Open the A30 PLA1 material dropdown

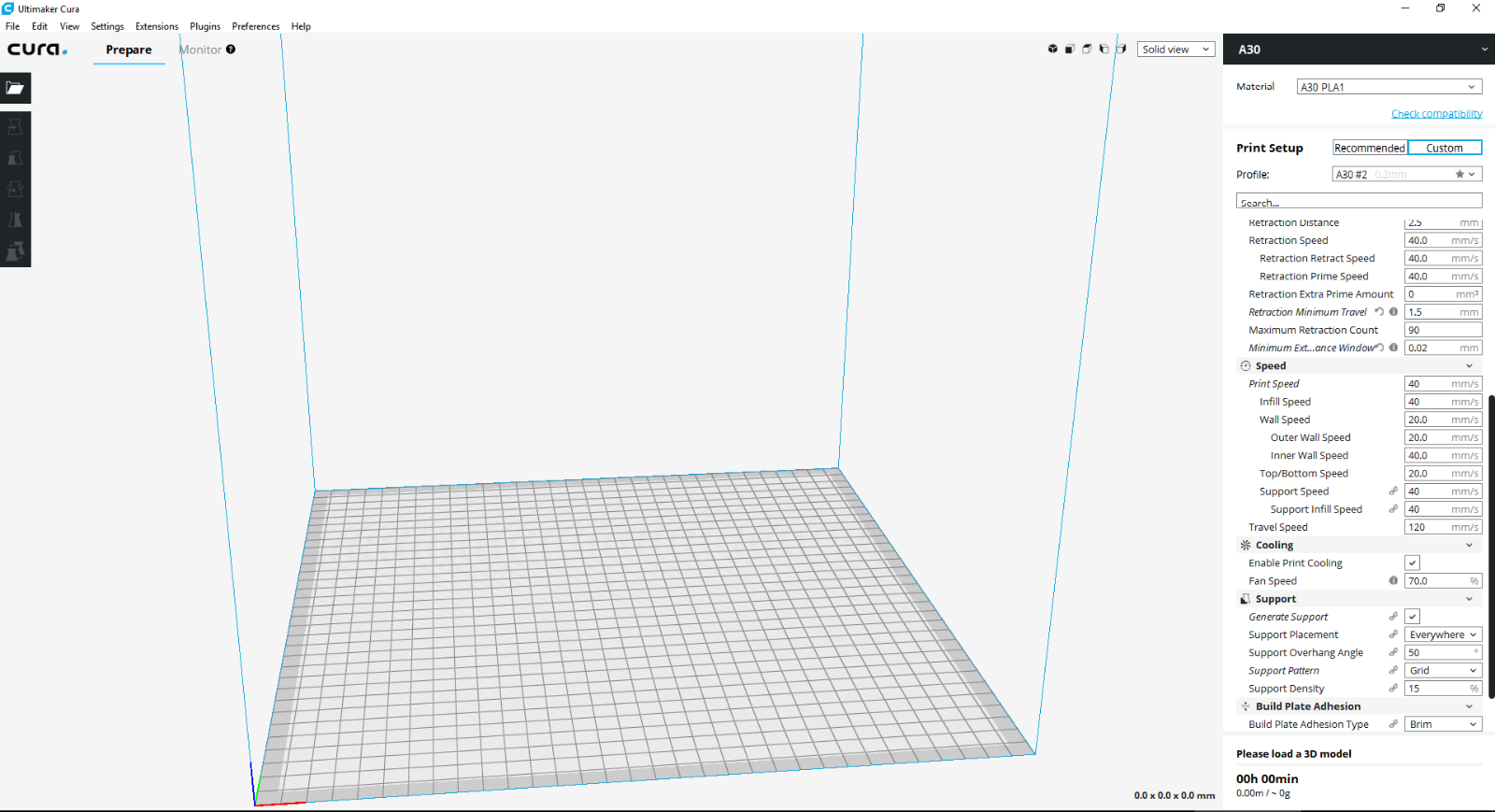pos(1389,87)
